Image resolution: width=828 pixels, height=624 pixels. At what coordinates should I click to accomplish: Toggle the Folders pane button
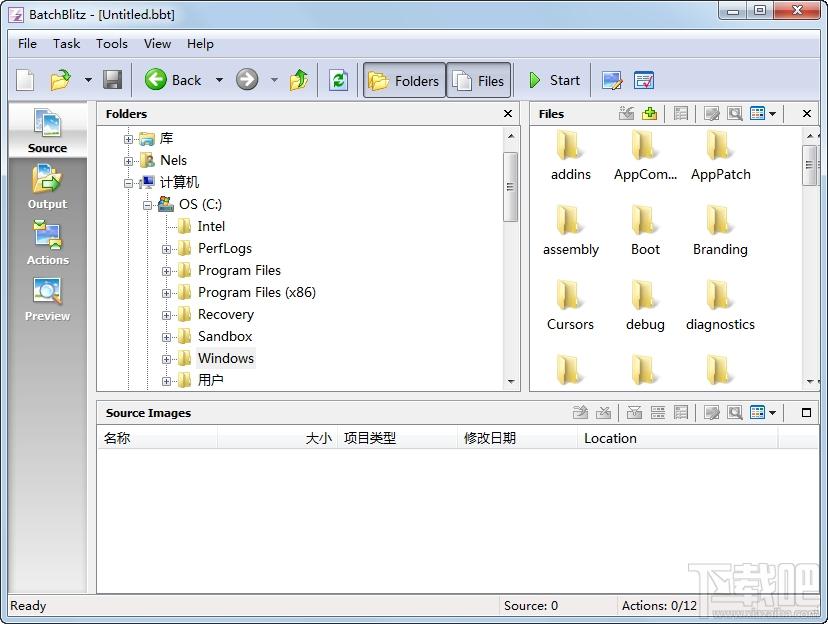click(404, 81)
